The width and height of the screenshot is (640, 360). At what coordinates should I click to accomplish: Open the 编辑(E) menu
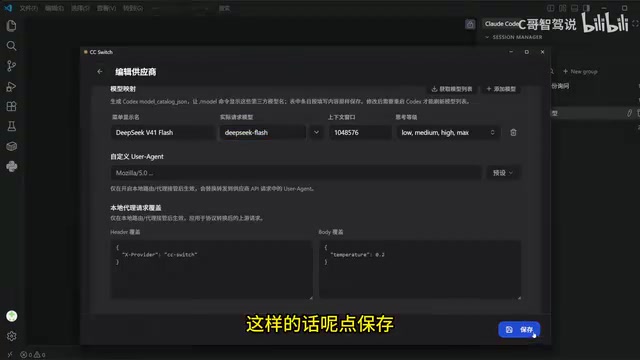pos(54,8)
